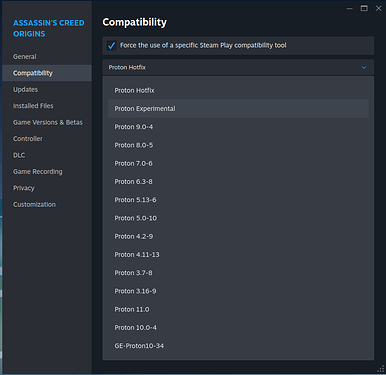Screen dimensions: 386x375
Task: Click the window resize grip icon
Action: [x=381, y=368]
